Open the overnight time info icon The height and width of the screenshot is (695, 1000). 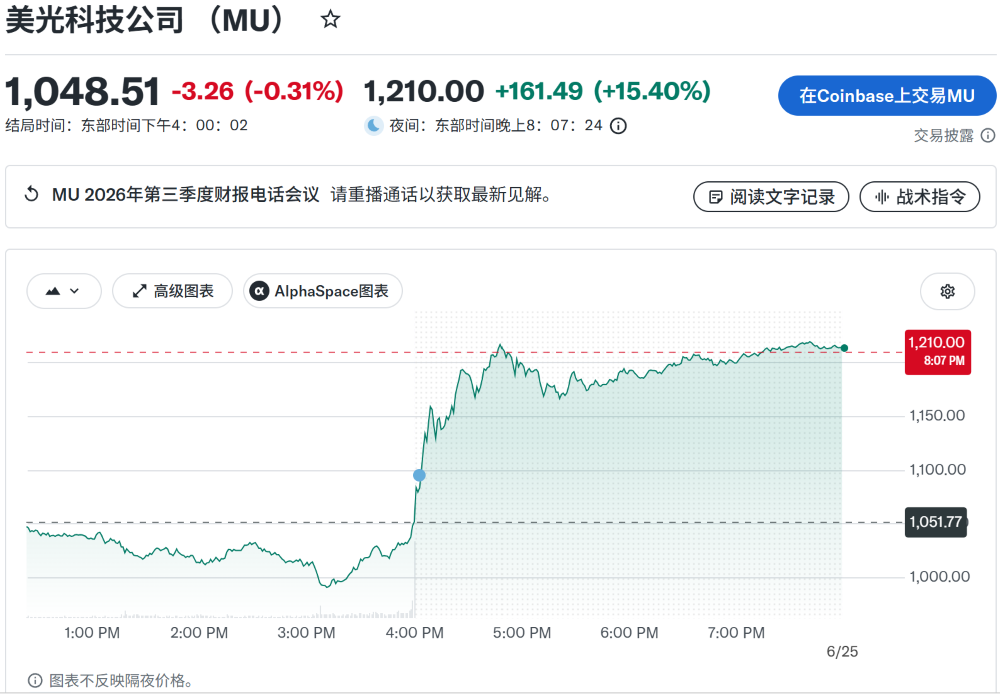618,126
